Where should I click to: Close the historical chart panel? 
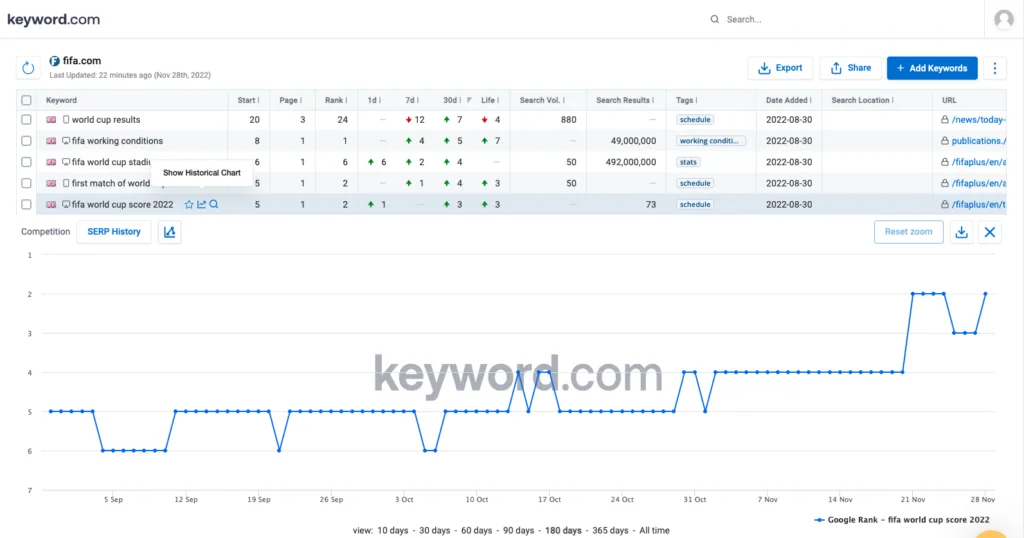pyautogui.click(x=990, y=232)
